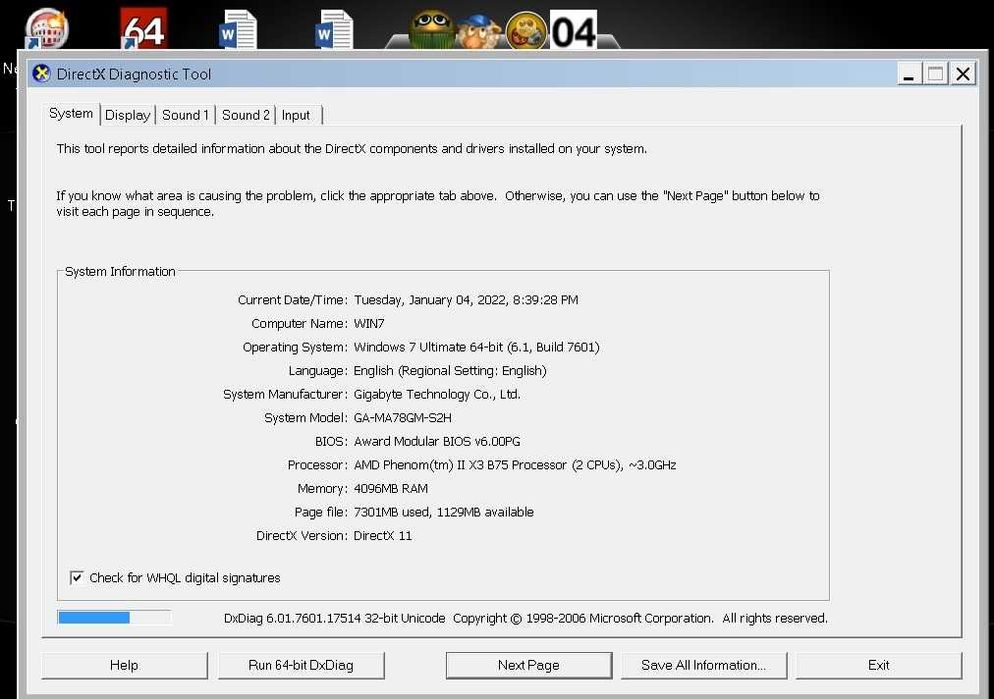Image resolution: width=994 pixels, height=699 pixels.
Task: Click the green goggle-eyed character gadget icon
Action: coord(431,30)
